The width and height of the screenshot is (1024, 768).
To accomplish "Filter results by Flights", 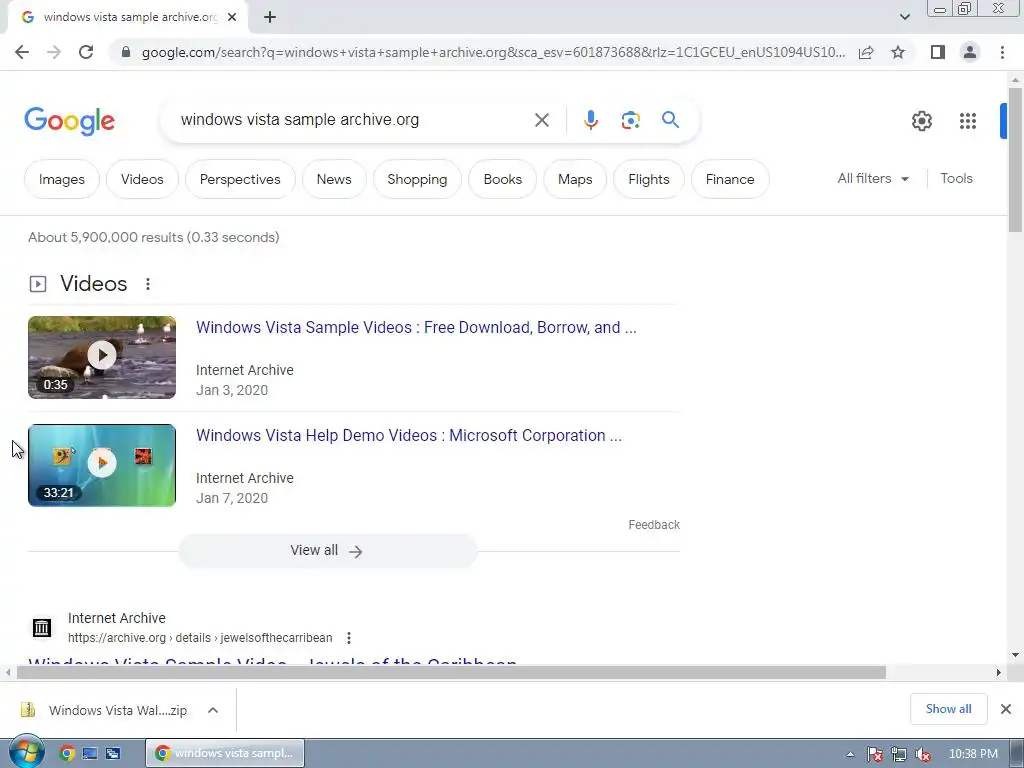I will (x=648, y=180).
